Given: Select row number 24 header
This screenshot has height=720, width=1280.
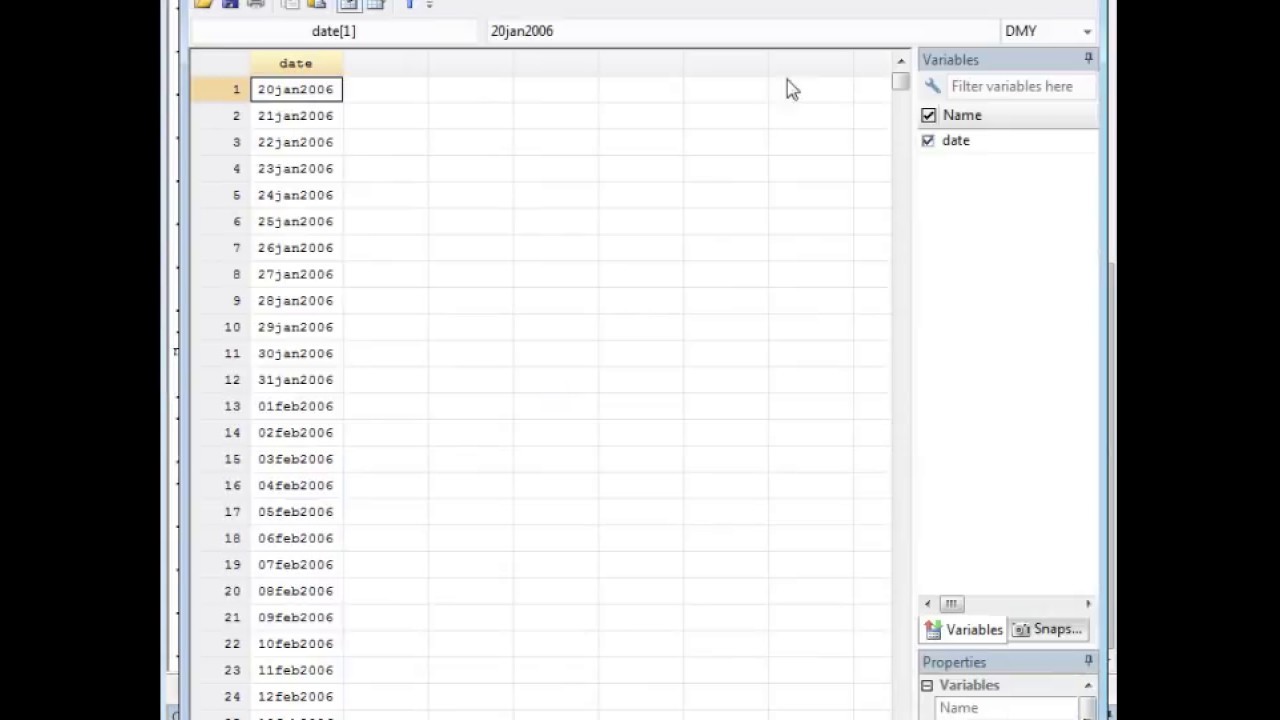Looking at the screenshot, I should (220, 697).
